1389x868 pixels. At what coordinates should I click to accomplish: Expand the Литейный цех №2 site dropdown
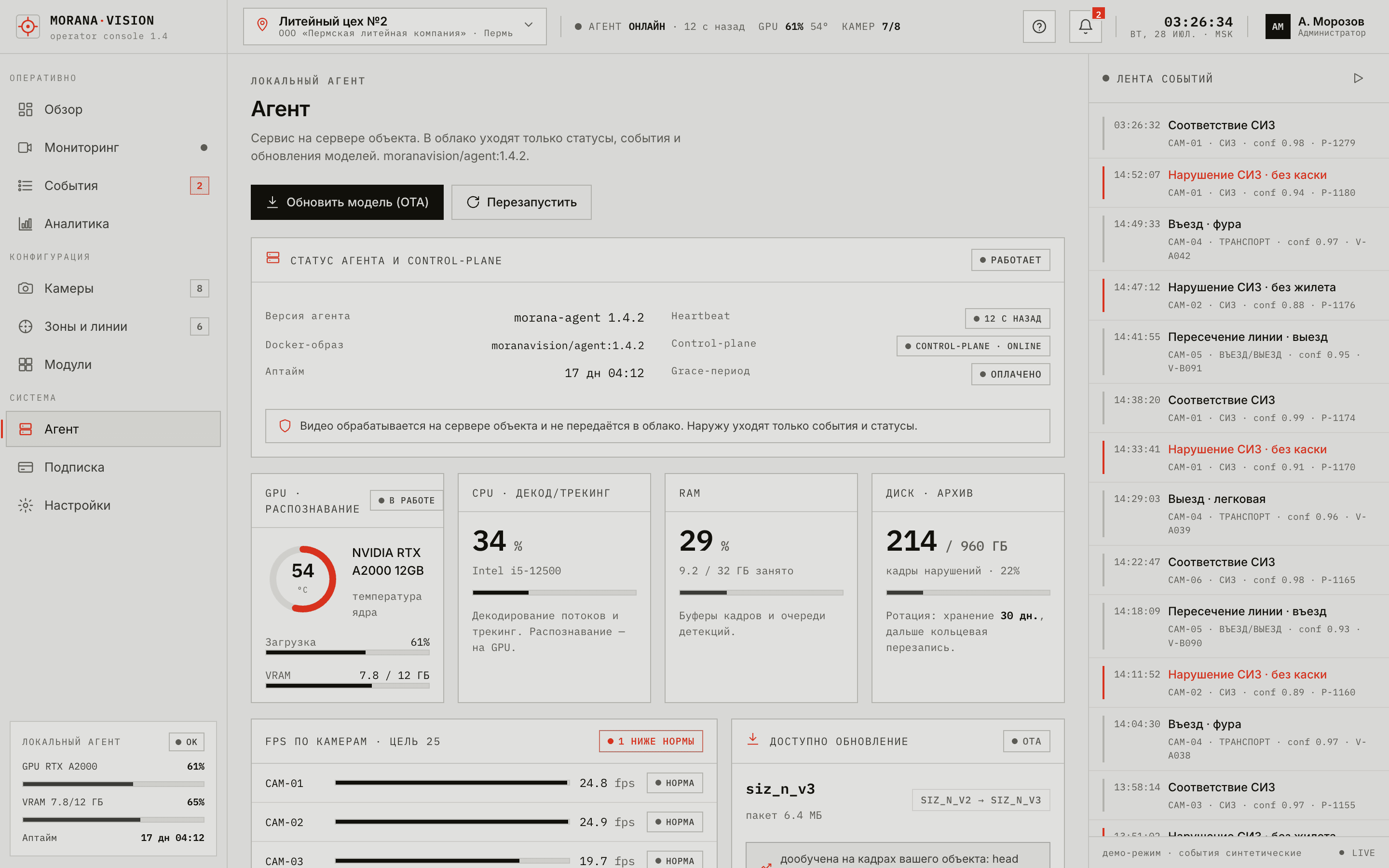395,27
